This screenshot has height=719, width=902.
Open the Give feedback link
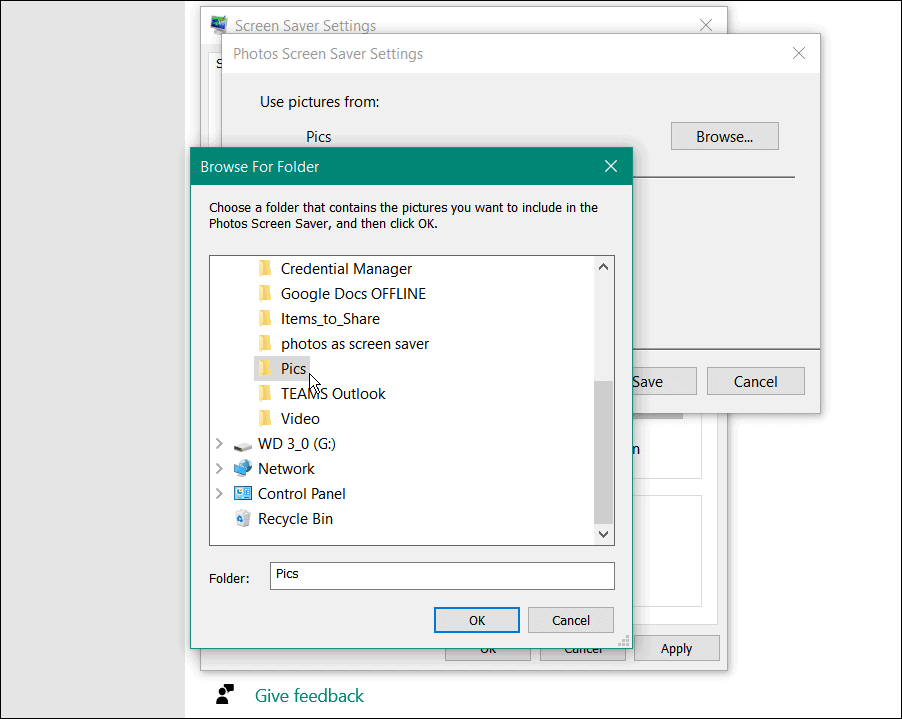309,695
